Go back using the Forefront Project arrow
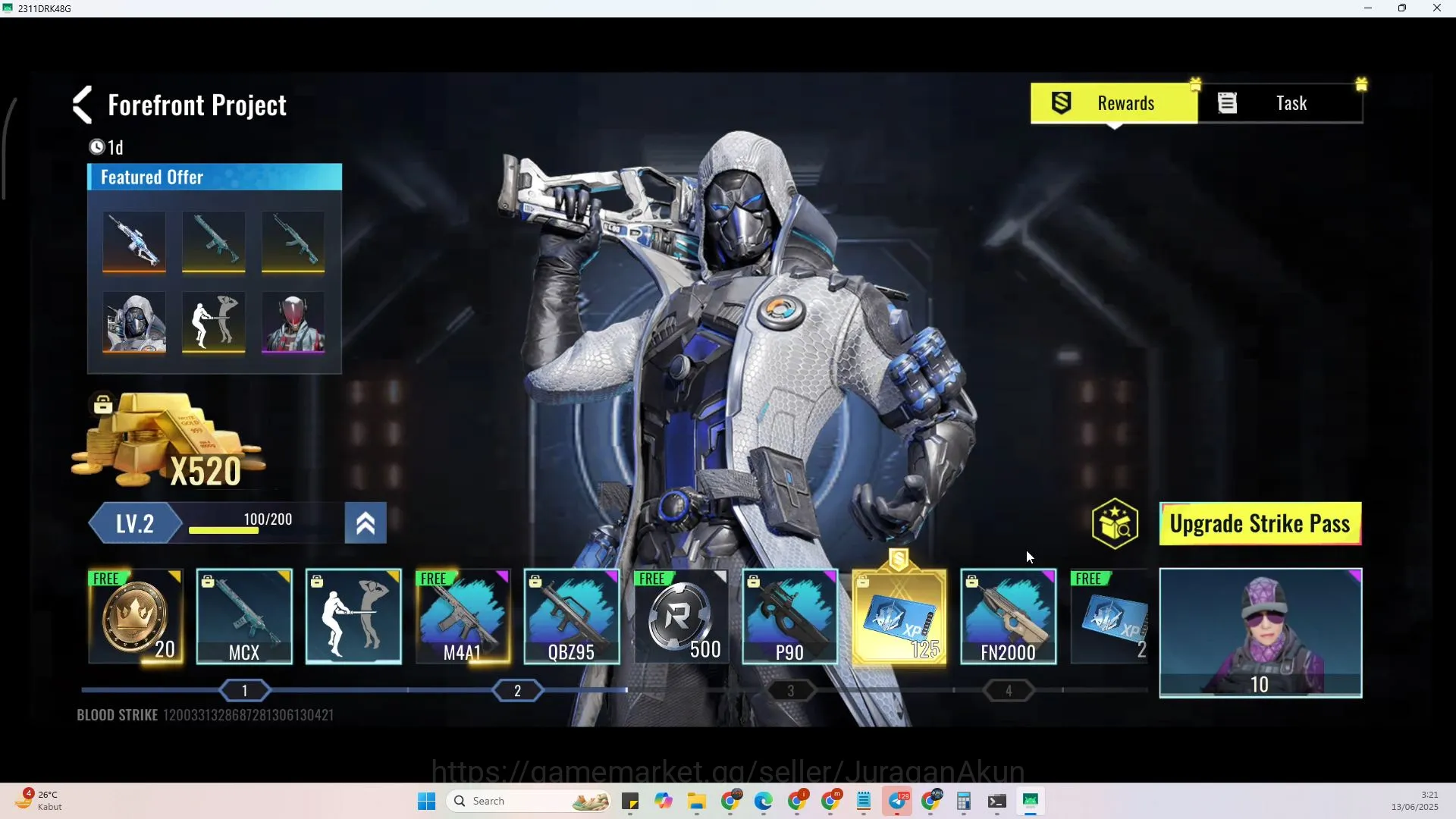The height and width of the screenshot is (819, 1456). [83, 104]
